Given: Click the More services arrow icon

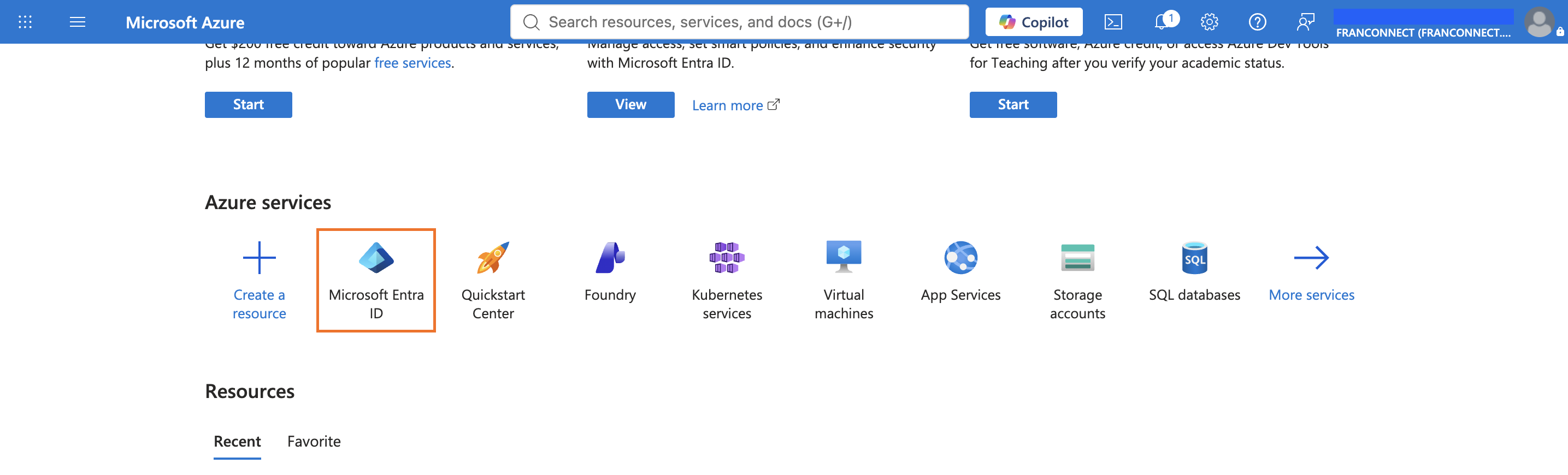Looking at the screenshot, I should [x=1311, y=258].
